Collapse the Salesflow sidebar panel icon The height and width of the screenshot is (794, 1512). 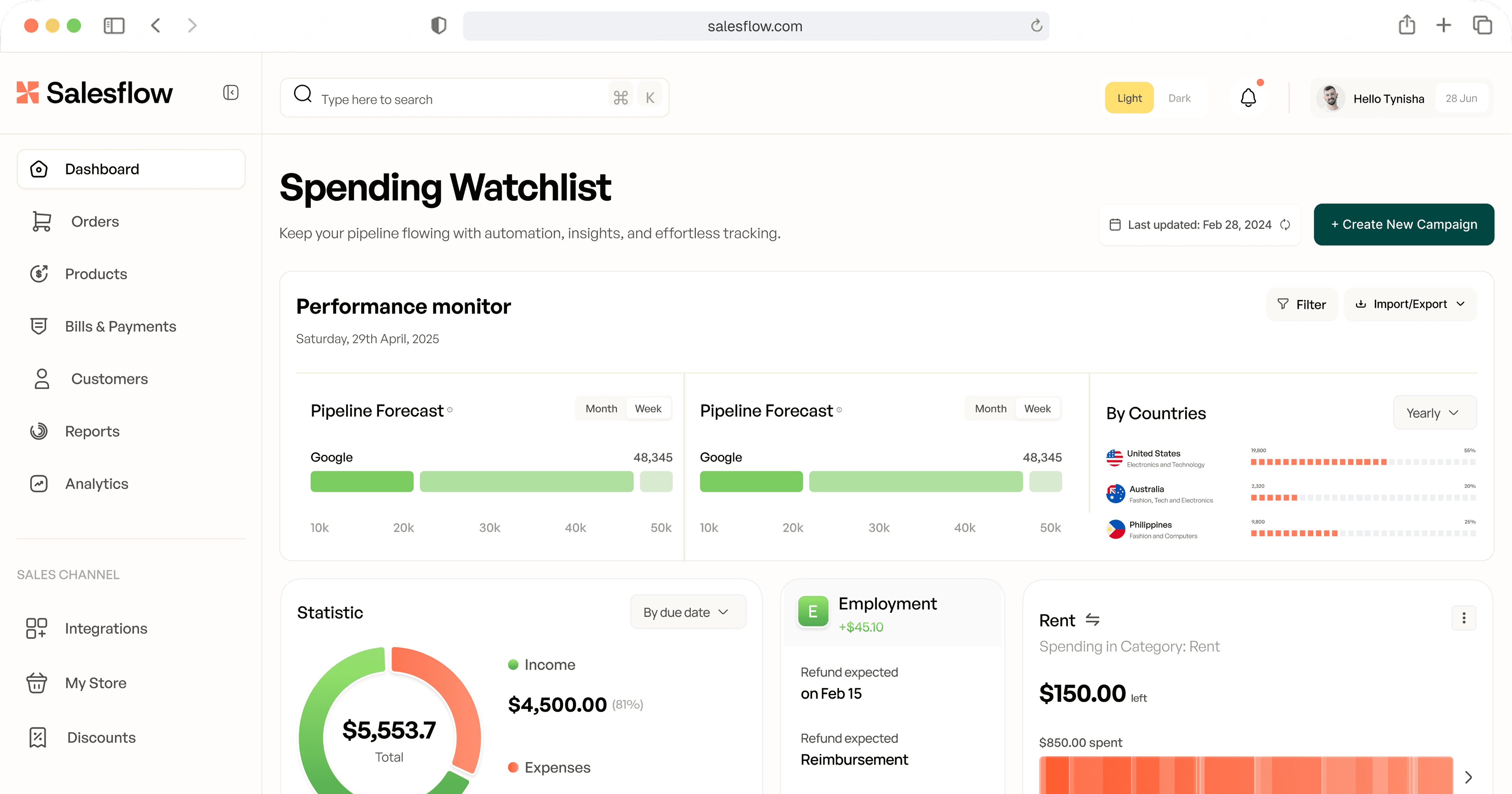(x=231, y=93)
